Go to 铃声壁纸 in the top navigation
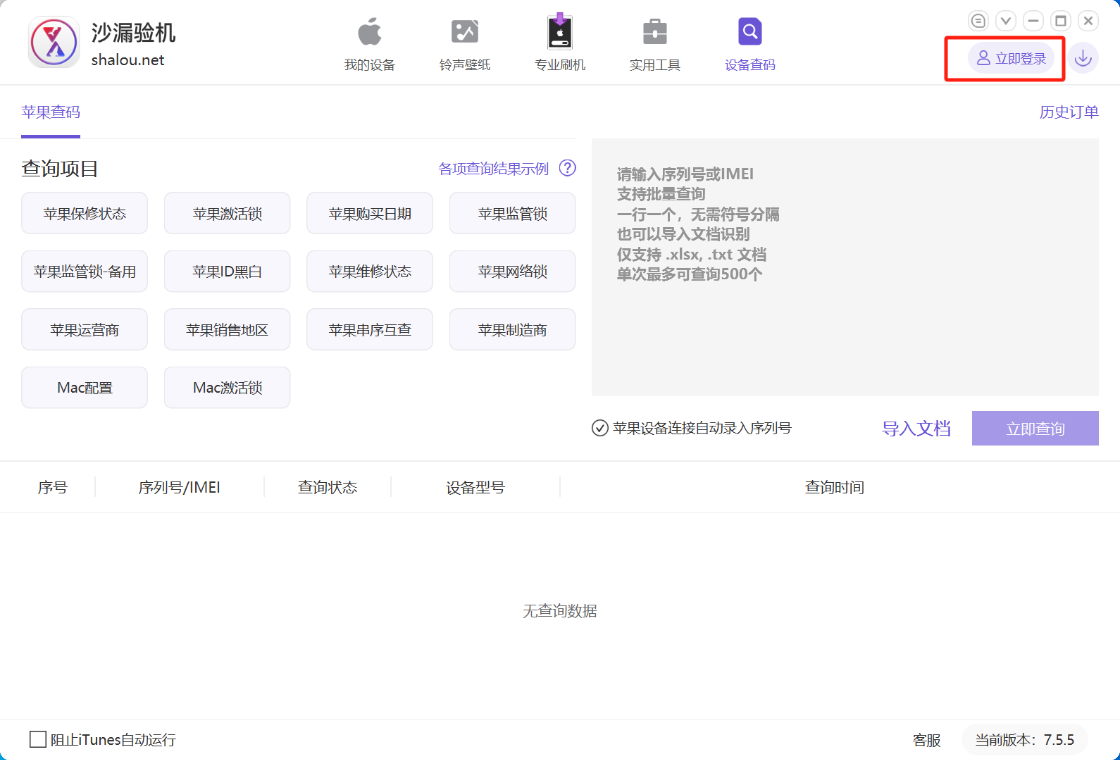1120x760 pixels. coord(464,45)
